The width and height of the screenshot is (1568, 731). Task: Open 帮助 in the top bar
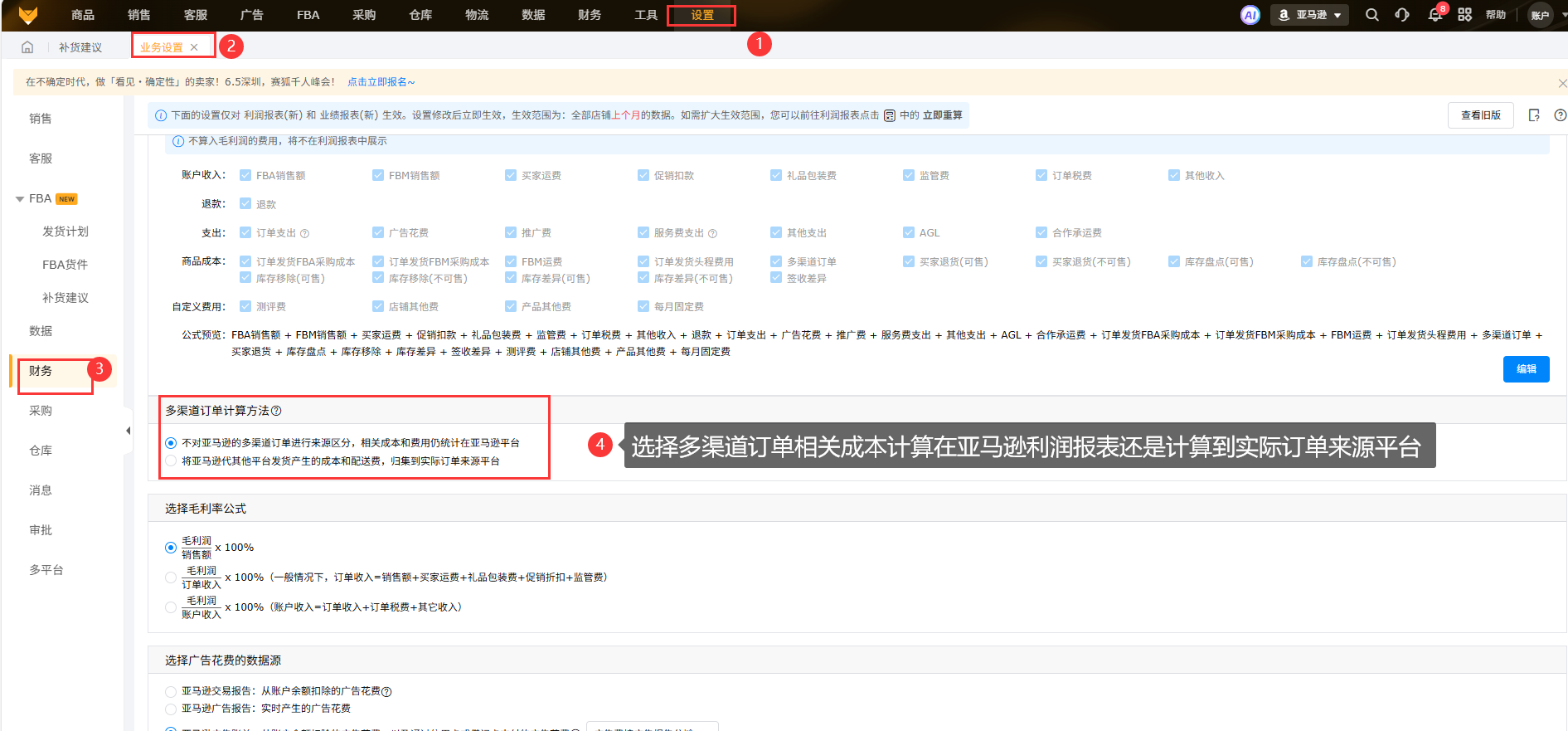(1496, 15)
